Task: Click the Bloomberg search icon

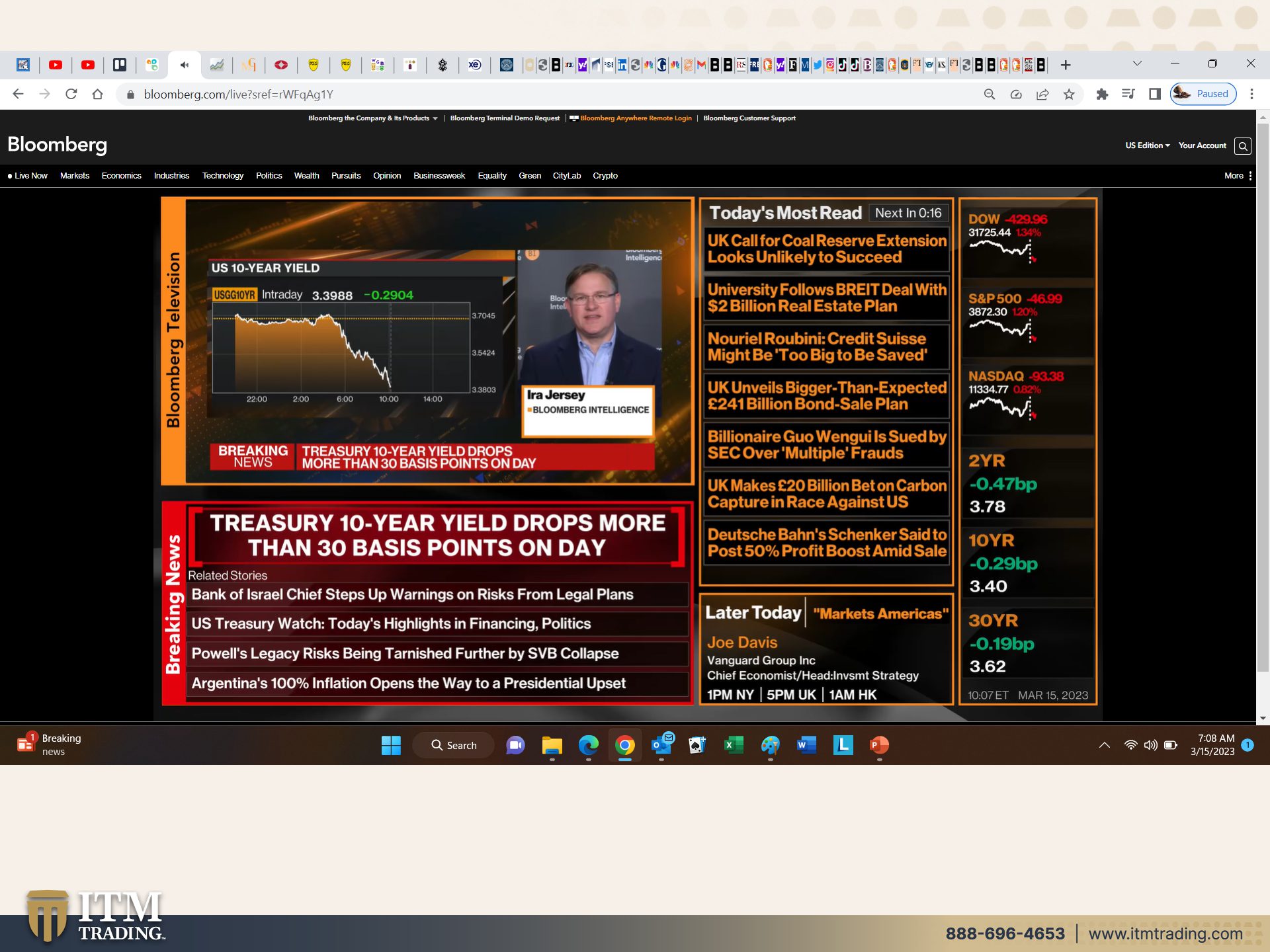Action: [1243, 146]
